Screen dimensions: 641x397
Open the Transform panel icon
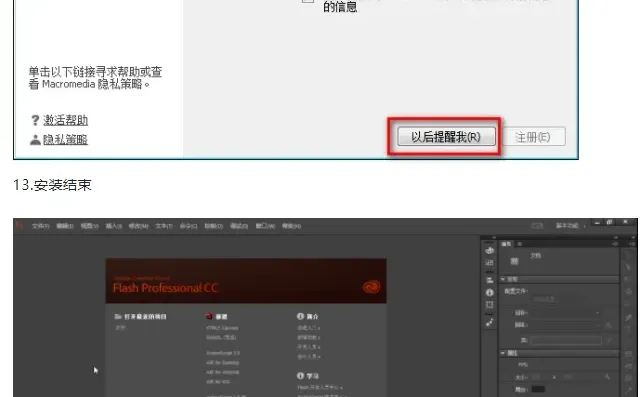tap(489, 305)
